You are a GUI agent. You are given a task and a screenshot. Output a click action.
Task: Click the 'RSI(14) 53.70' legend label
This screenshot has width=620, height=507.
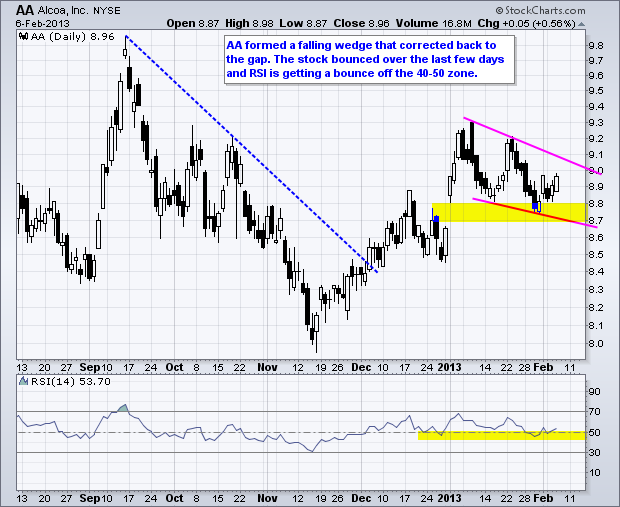71,382
